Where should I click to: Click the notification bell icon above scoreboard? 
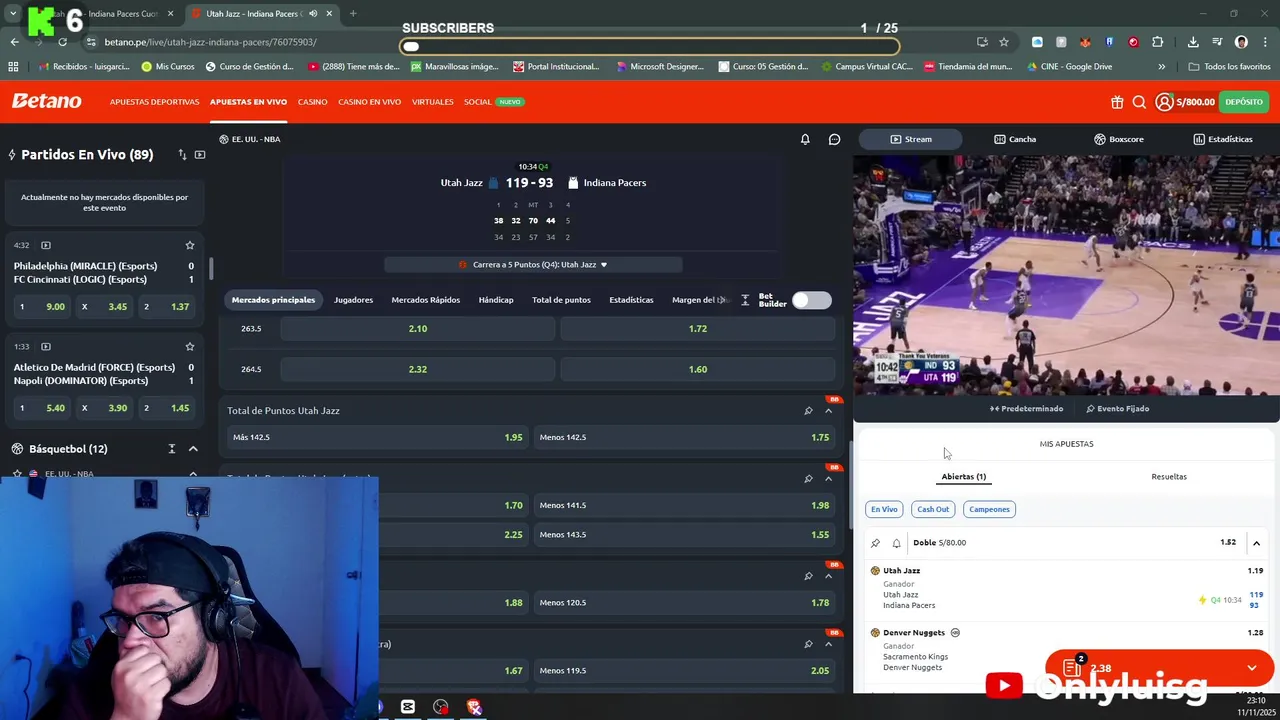click(x=805, y=139)
